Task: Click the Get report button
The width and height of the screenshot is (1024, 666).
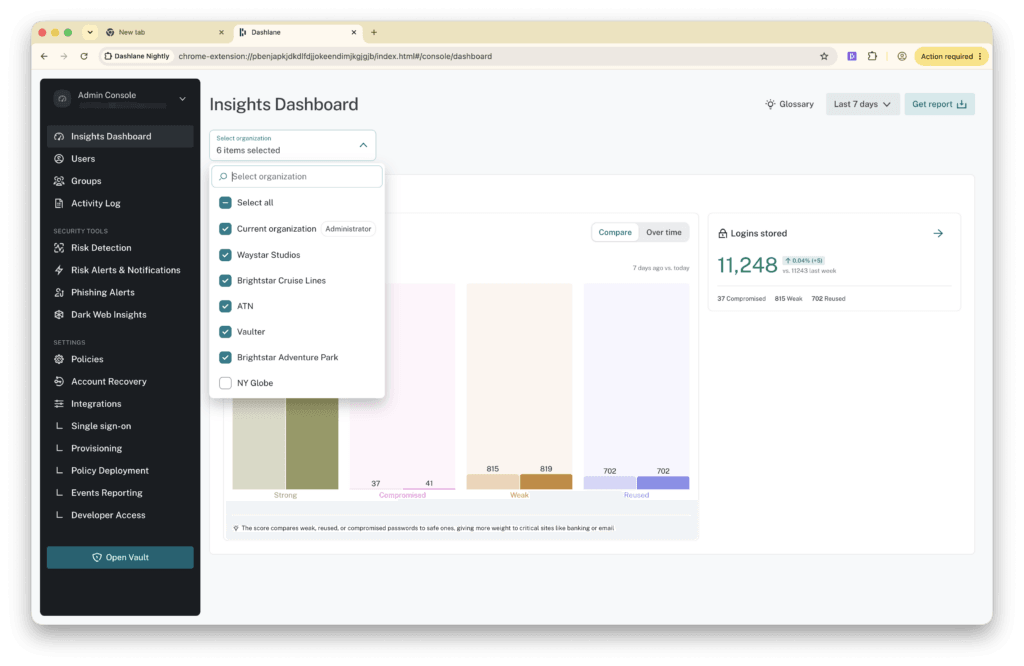Action: (x=939, y=104)
